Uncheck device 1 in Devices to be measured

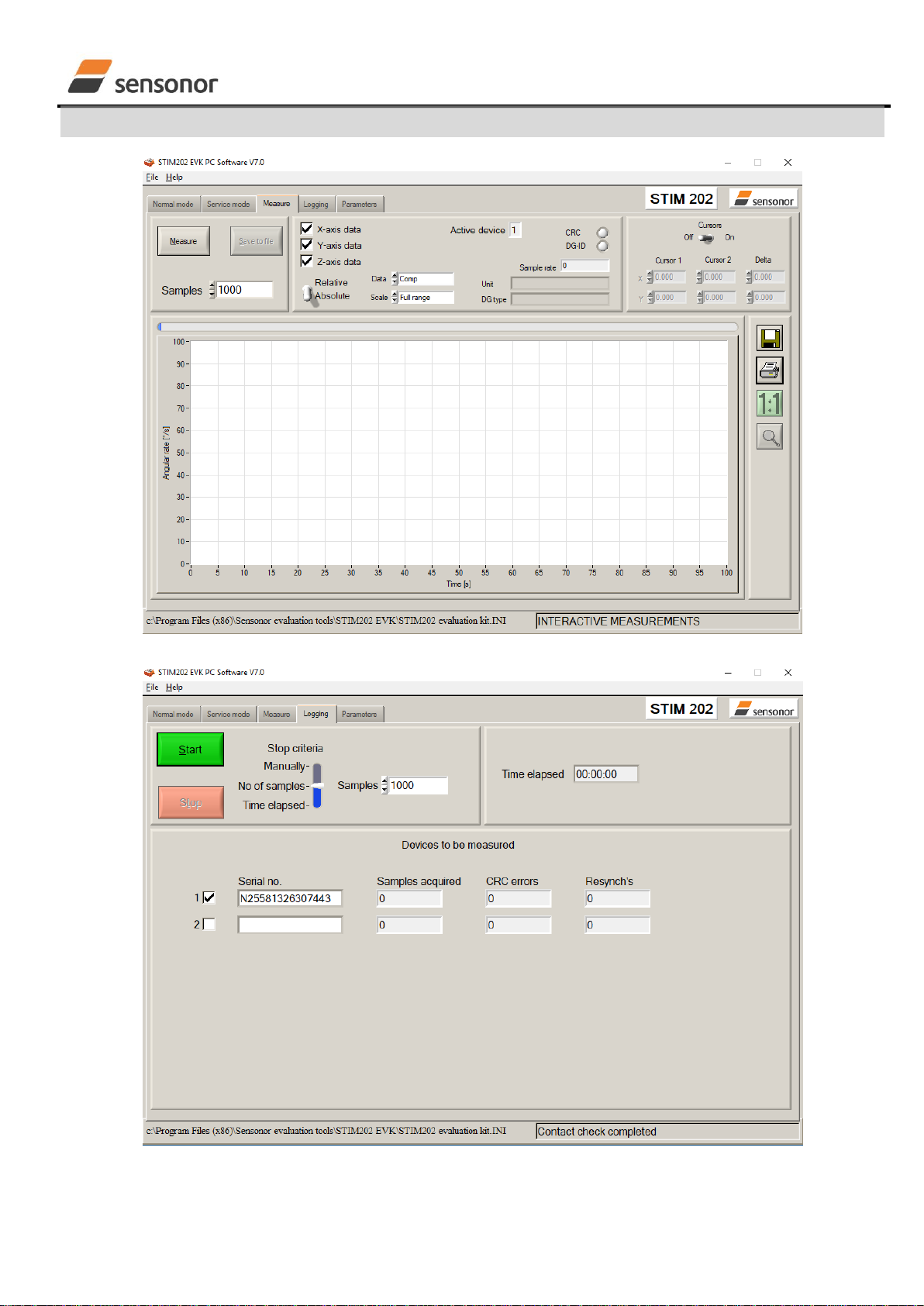(x=209, y=898)
